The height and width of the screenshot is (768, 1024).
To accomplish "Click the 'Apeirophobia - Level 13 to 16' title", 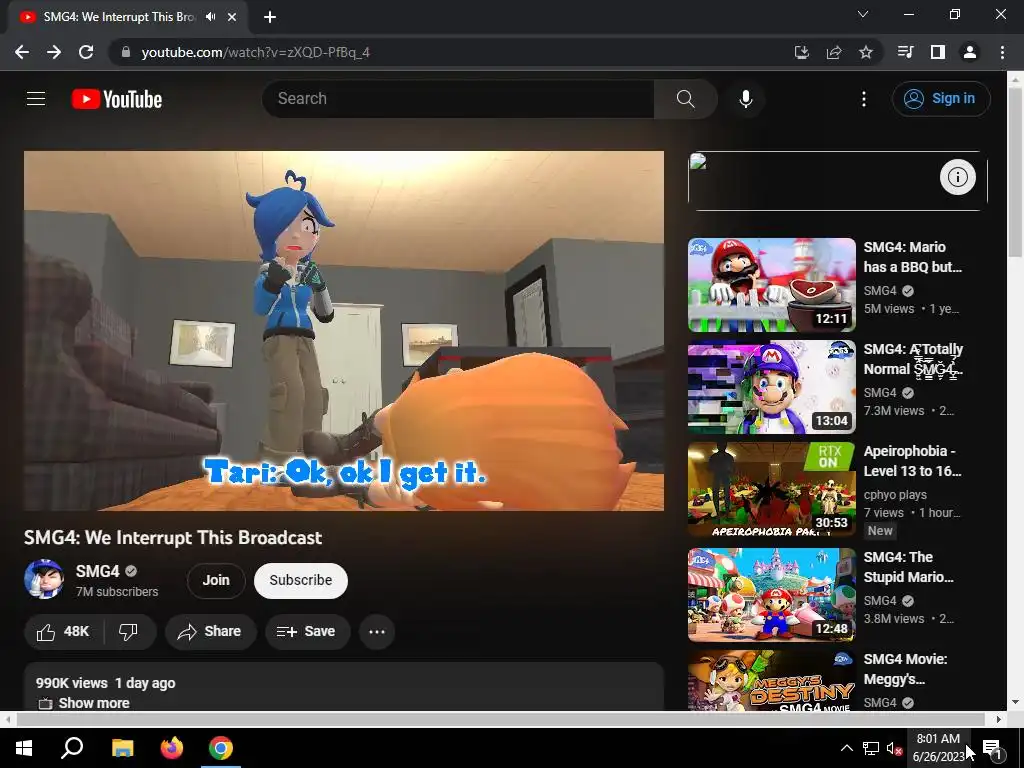I will tap(912, 461).
